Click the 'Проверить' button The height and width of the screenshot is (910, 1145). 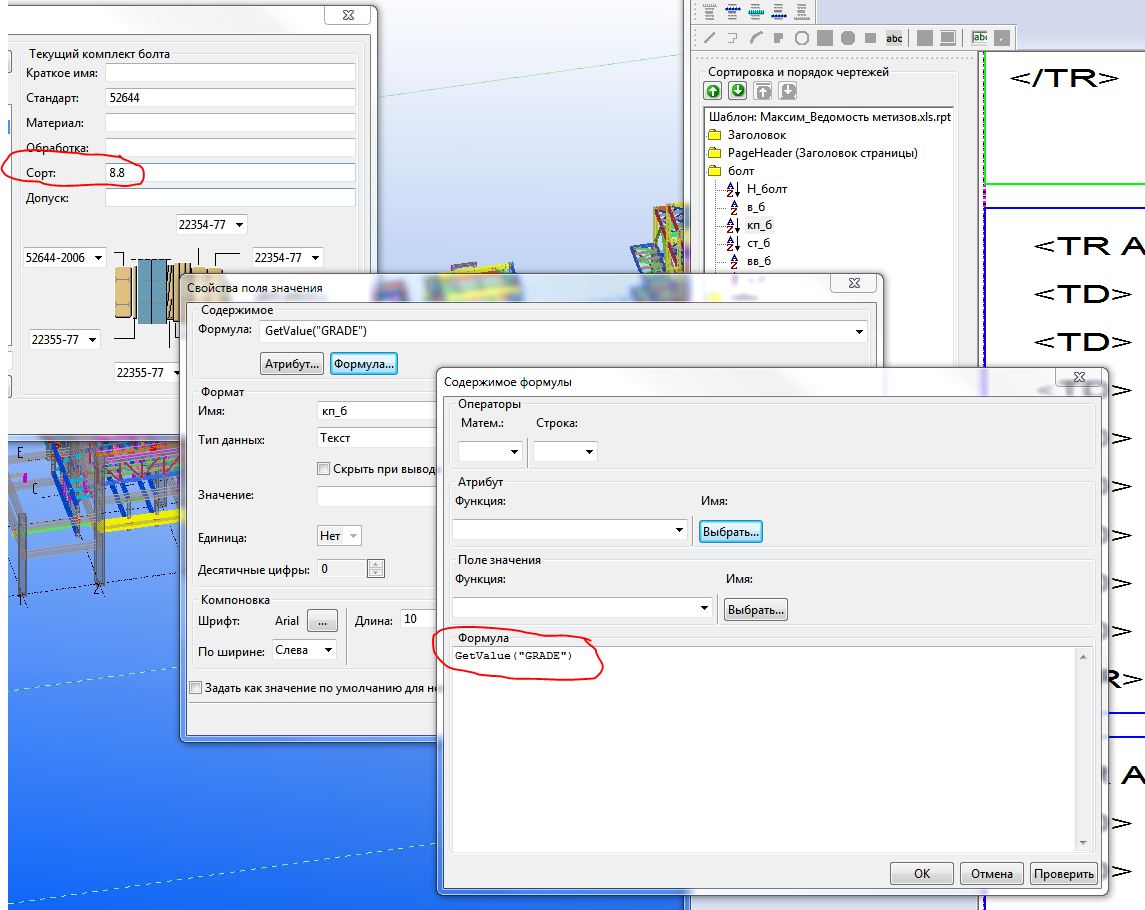(1064, 873)
